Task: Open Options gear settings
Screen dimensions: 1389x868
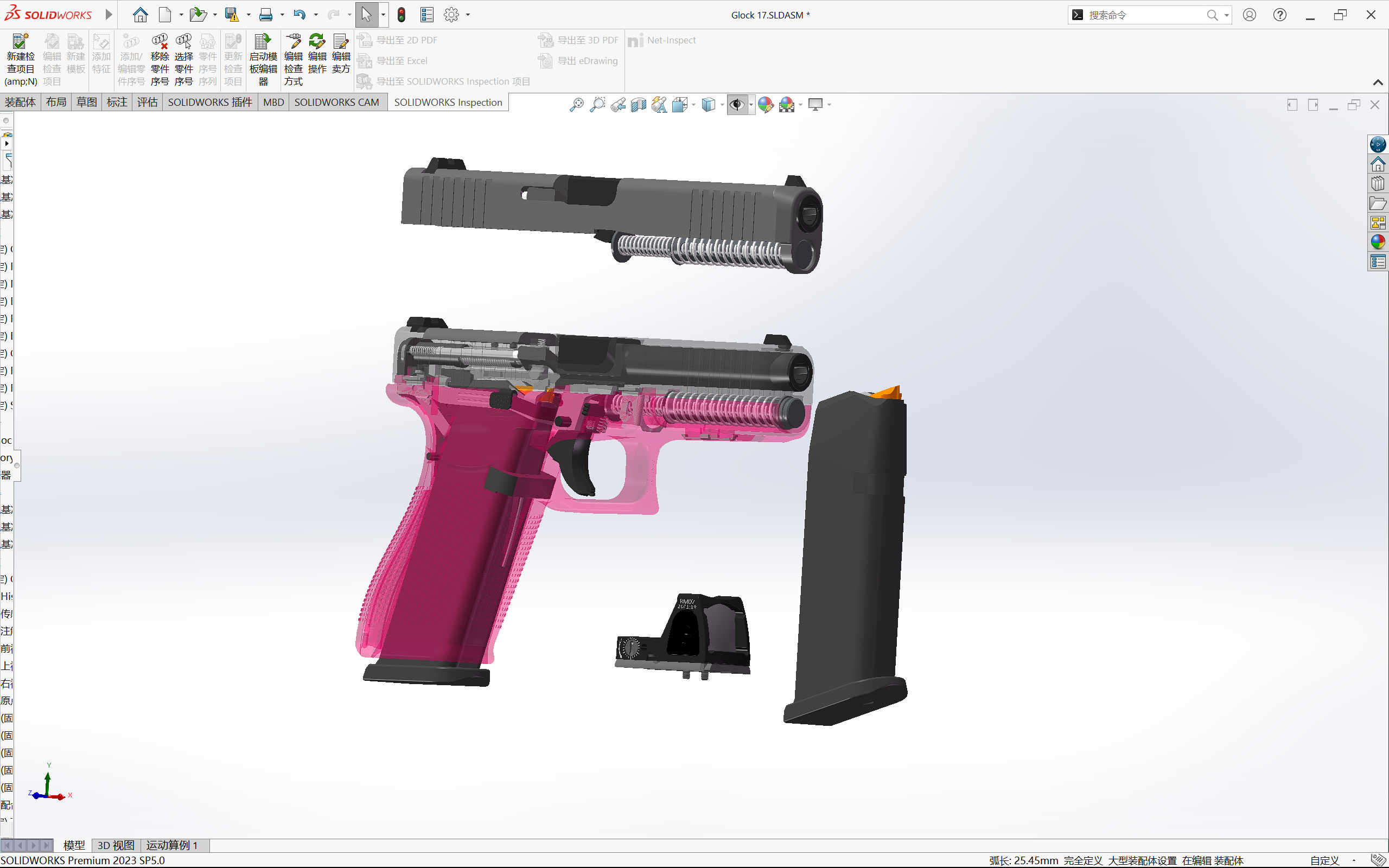Action: [452, 15]
